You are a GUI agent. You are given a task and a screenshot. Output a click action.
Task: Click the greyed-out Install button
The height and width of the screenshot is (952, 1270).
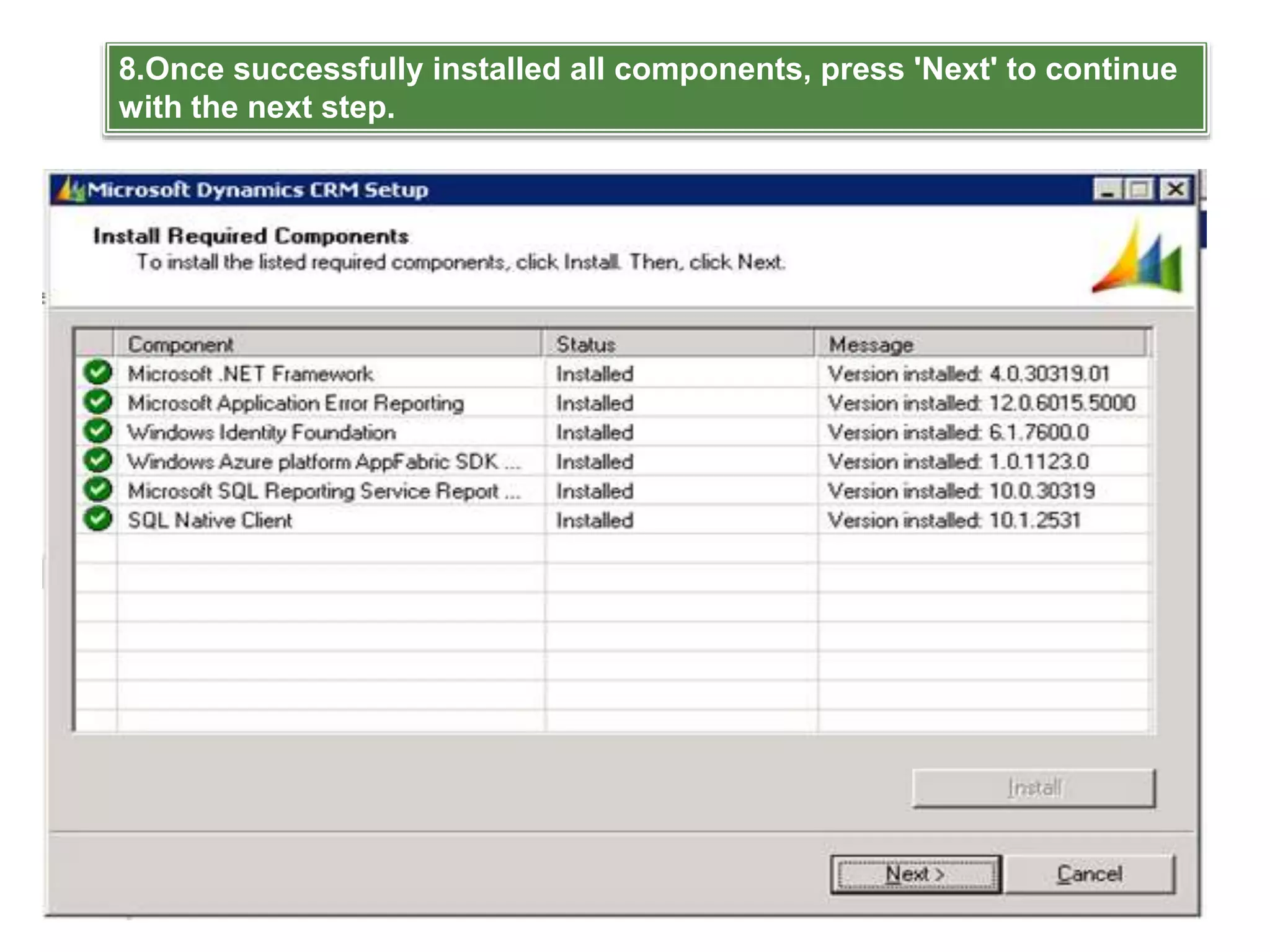(1034, 788)
